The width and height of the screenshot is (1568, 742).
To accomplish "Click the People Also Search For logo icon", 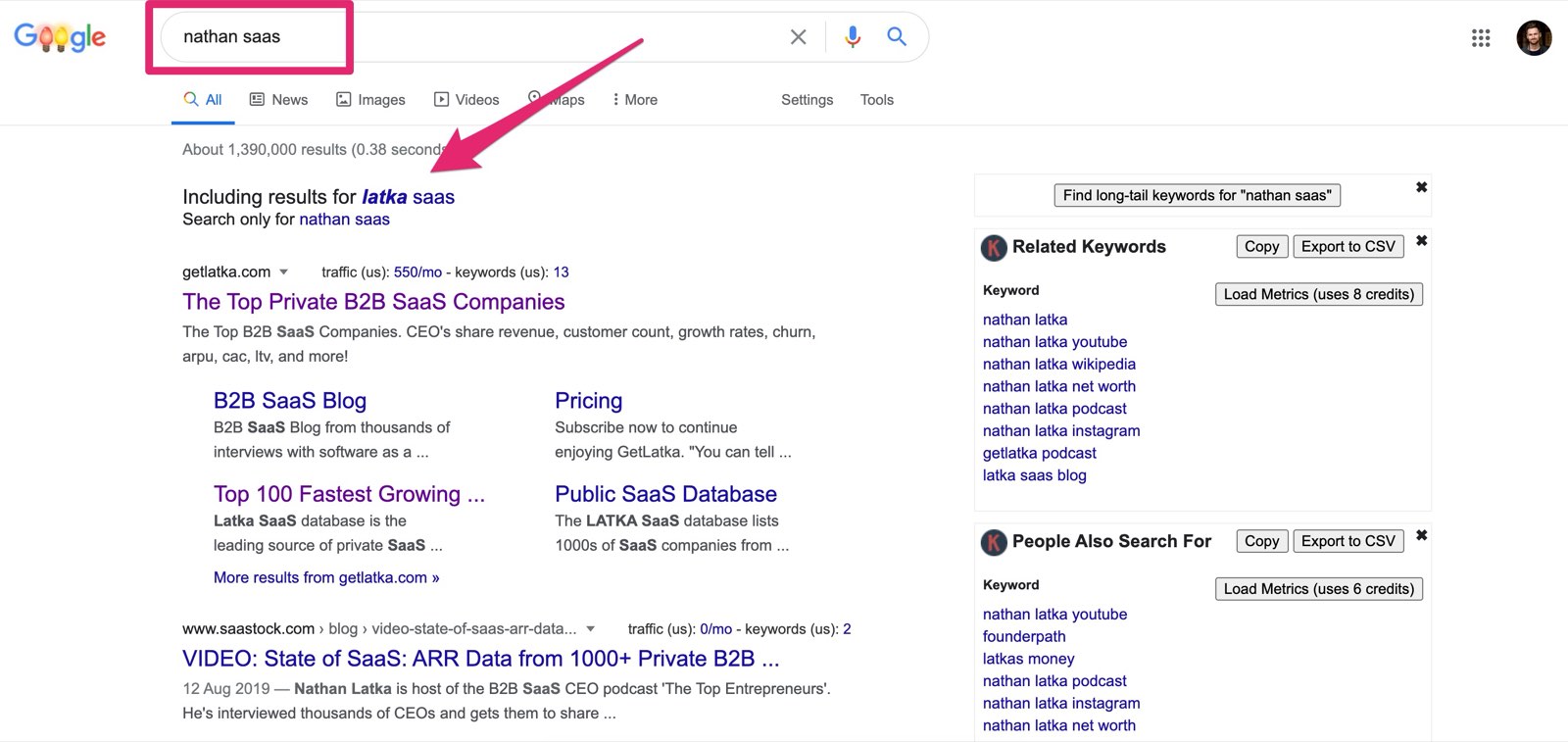I will point(994,542).
